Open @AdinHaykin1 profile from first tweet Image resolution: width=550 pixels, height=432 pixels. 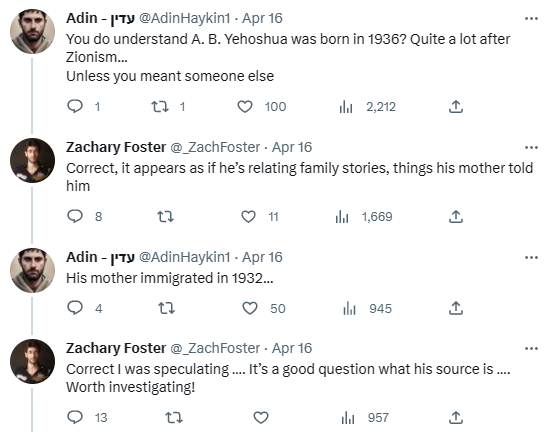pos(185,18)
